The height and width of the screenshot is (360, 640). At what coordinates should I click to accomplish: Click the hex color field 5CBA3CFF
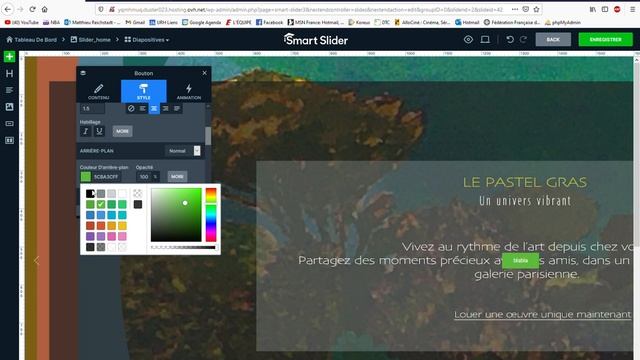[x=107, y=177]
